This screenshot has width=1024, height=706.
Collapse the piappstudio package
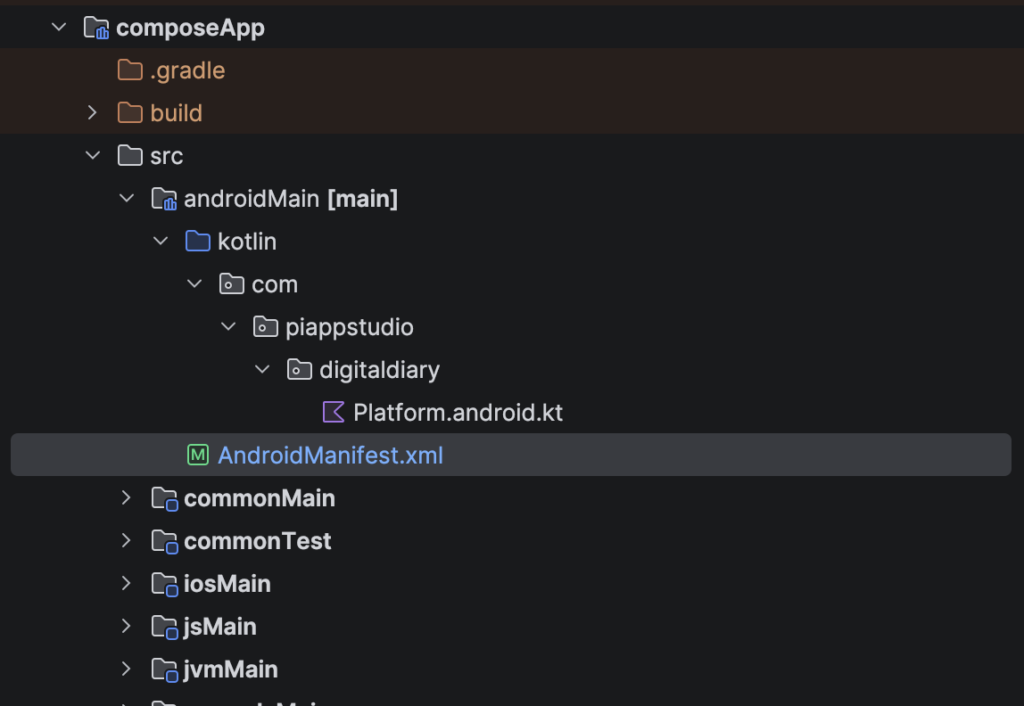point(228,327)
